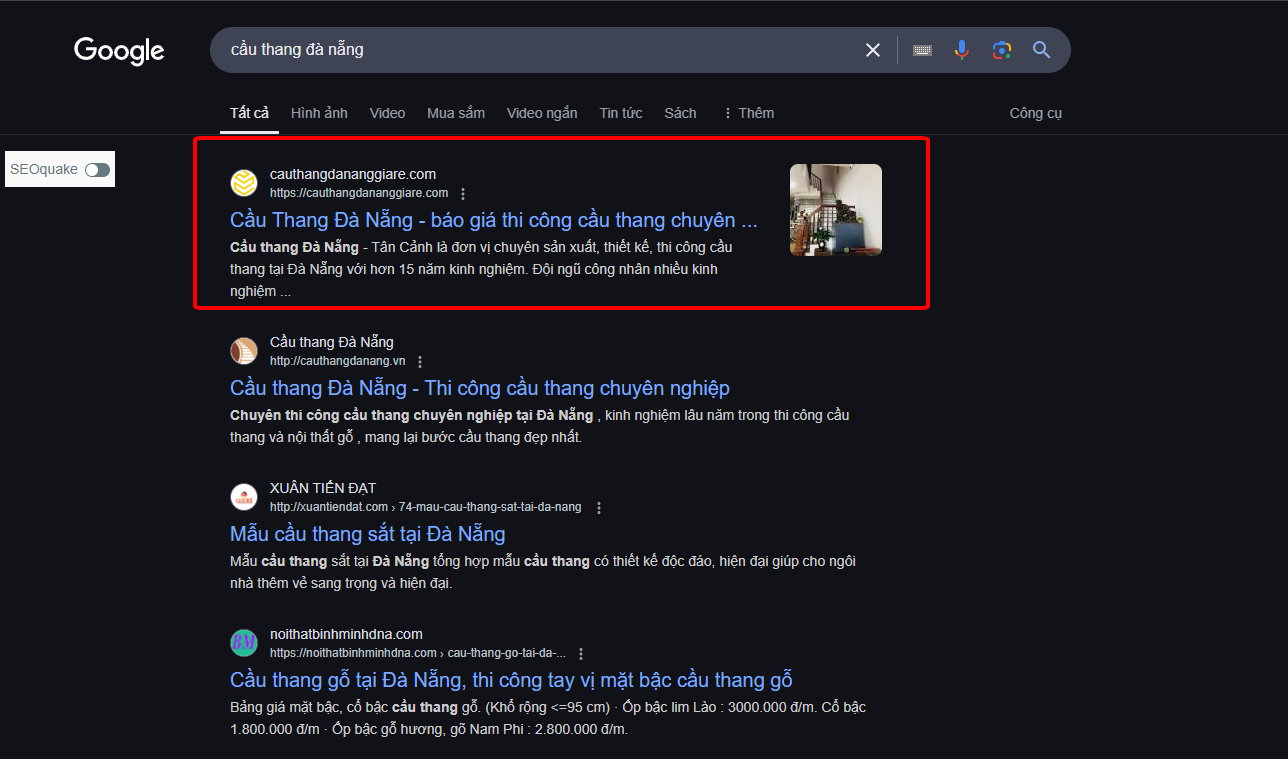The height and width of the screenshot is (759, 1288).
Task: Click the xuantiendat.com breadcrumb URL
Action: 425,507
